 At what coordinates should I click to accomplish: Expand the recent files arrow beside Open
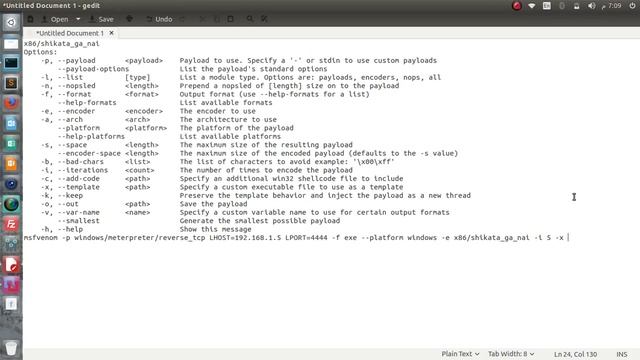(78, 19)
